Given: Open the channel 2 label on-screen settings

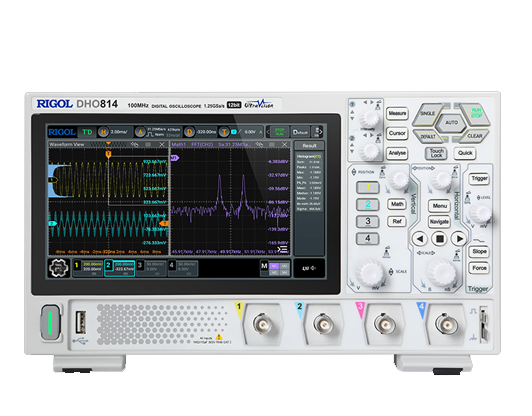Looking at the screenshot, I should (x=119, y=268).
